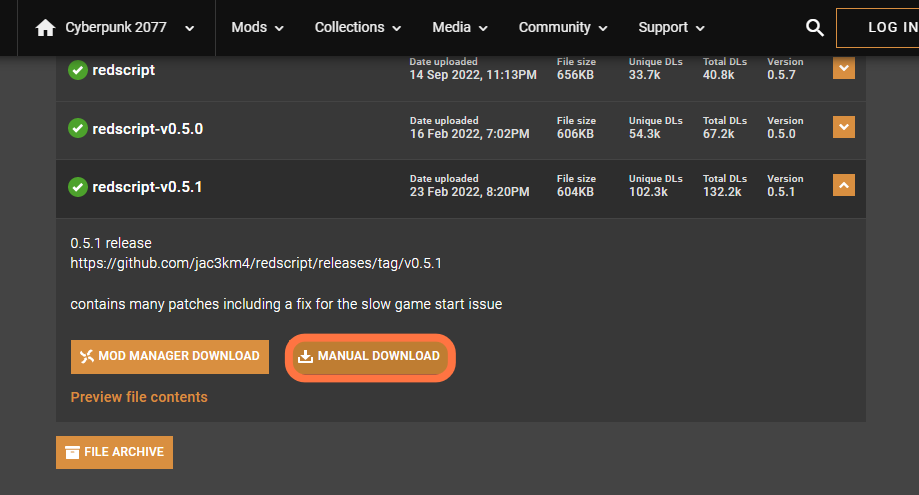The width and height of the screenshot is (919, 495).
Task: Click the 54.3k unique downloads value
Action: click(645, 134)
